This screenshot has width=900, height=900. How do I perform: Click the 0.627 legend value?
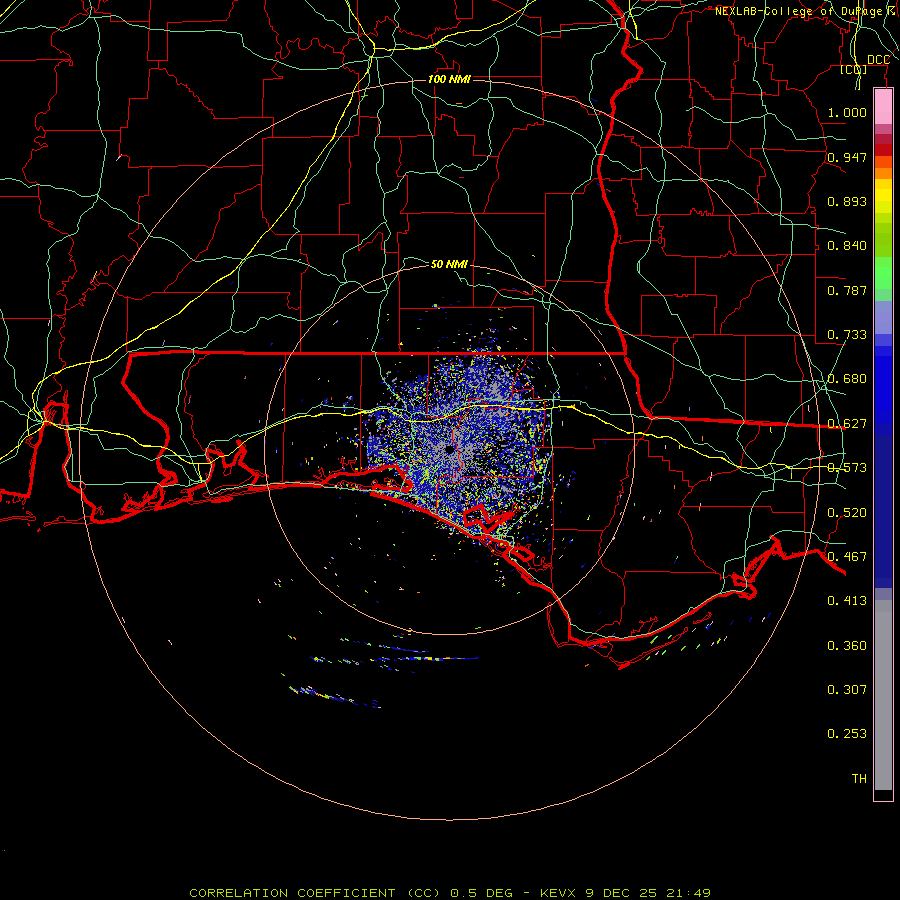[x=847, y=424]
